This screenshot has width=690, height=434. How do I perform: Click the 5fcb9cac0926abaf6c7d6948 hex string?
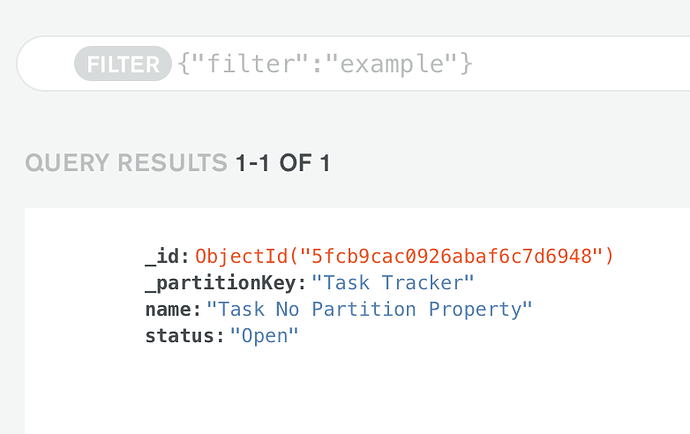438,256
